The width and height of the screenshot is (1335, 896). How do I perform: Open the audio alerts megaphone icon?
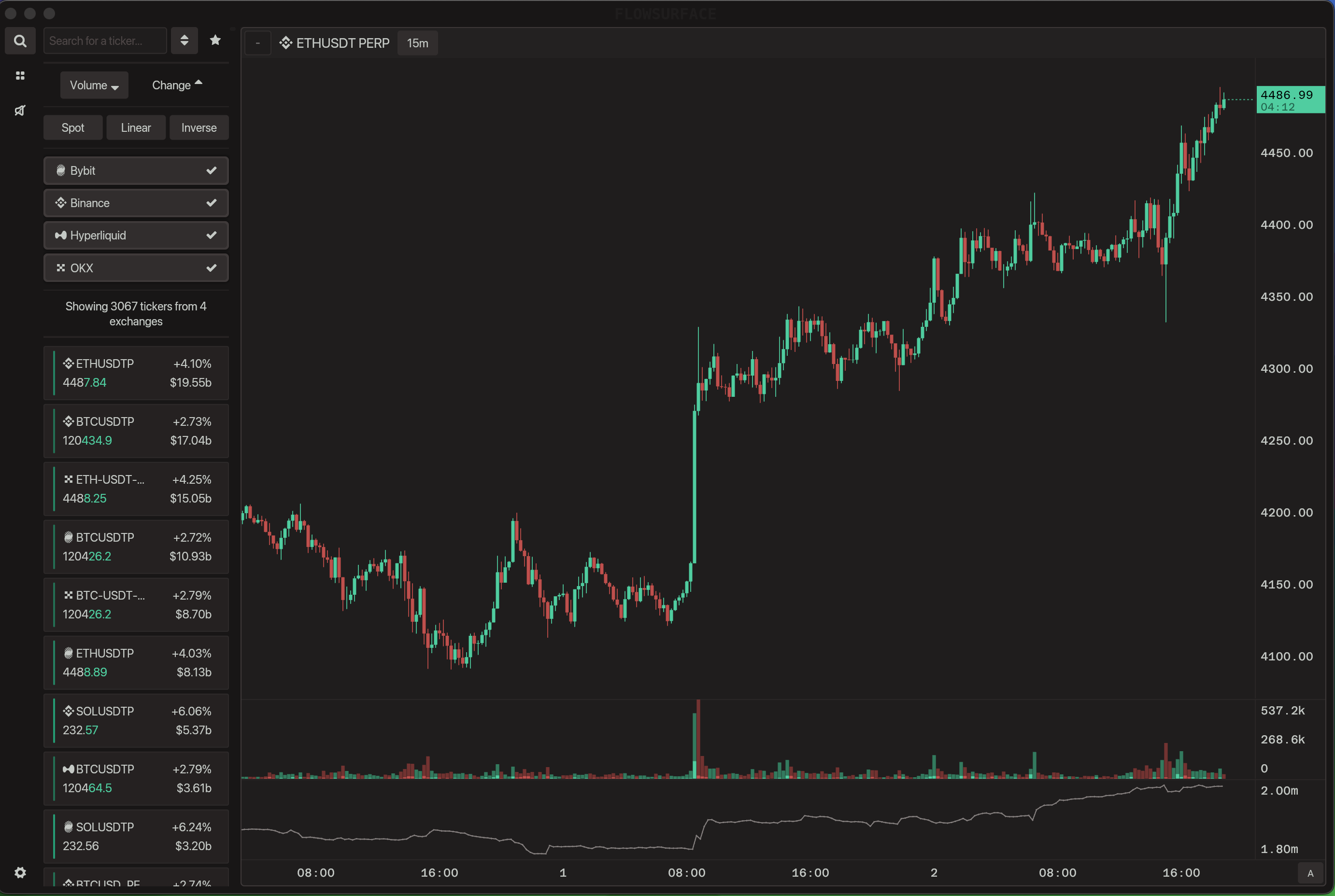pyautogui.click(x=20, y=110)
